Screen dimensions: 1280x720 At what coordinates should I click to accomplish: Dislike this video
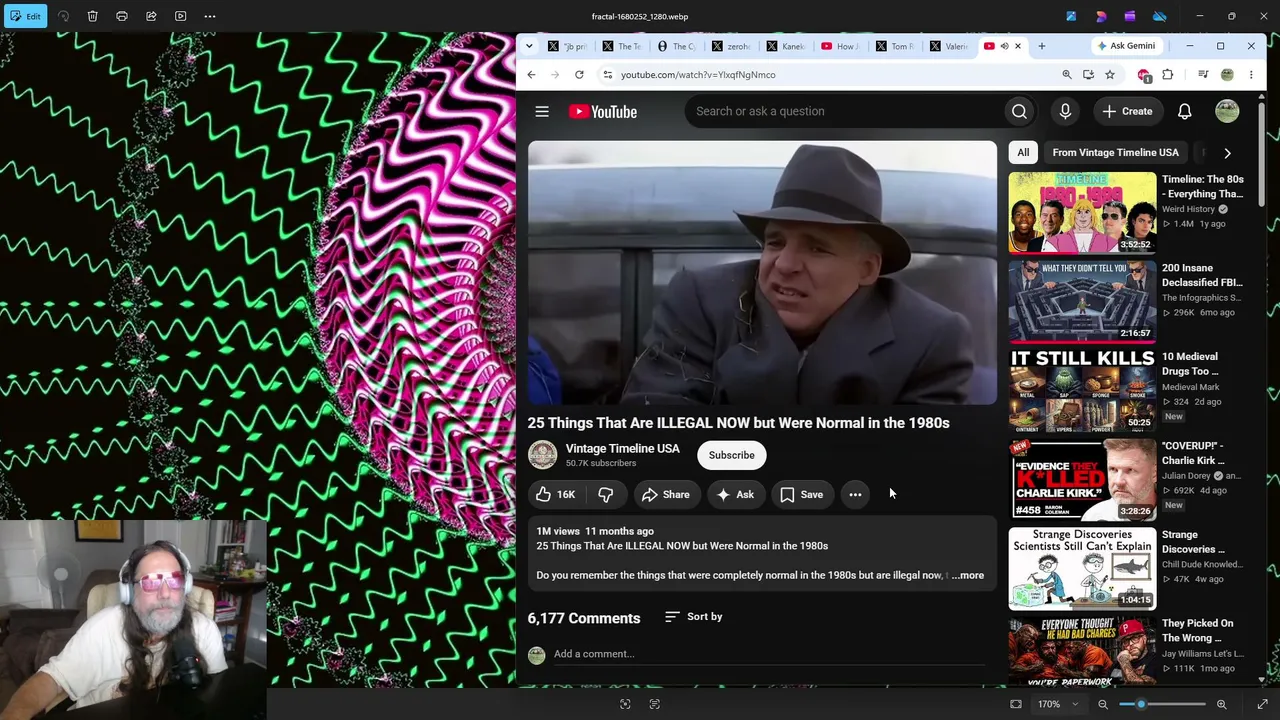click(x=606, y=495)
